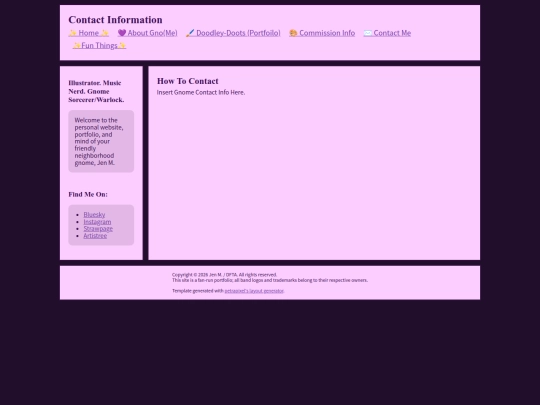Click the Artistree link

point(95,236)
